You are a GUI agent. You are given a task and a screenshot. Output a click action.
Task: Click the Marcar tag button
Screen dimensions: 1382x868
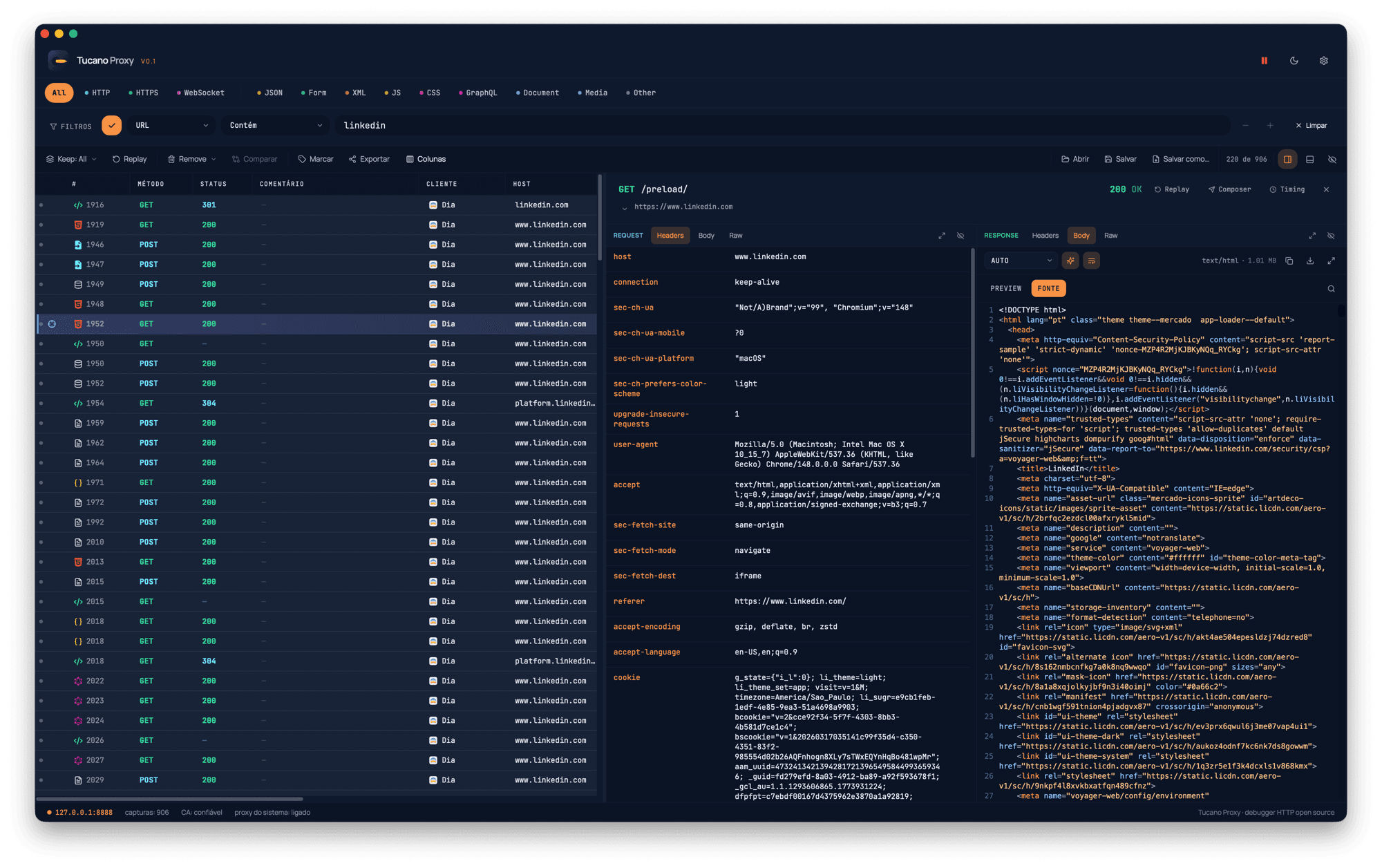coord(316,159)
